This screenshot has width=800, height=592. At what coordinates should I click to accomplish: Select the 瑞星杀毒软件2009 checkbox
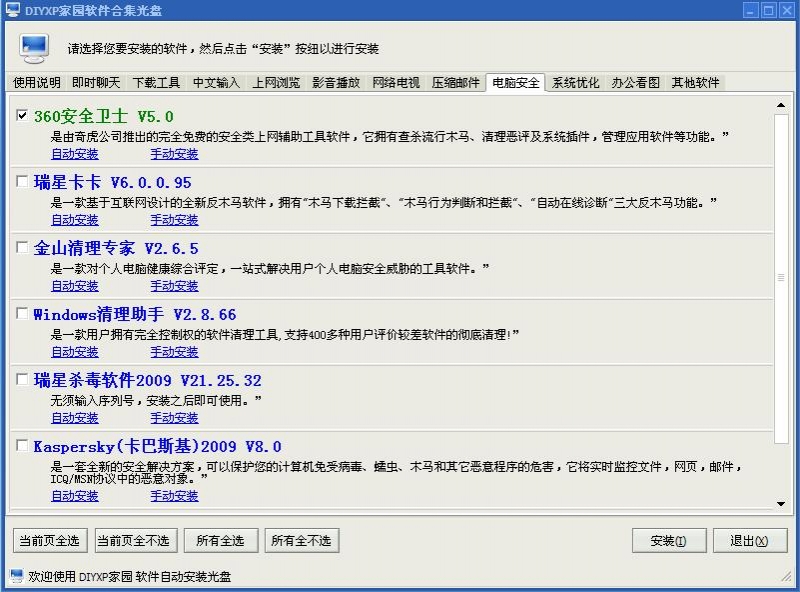(x=22, y=379)
